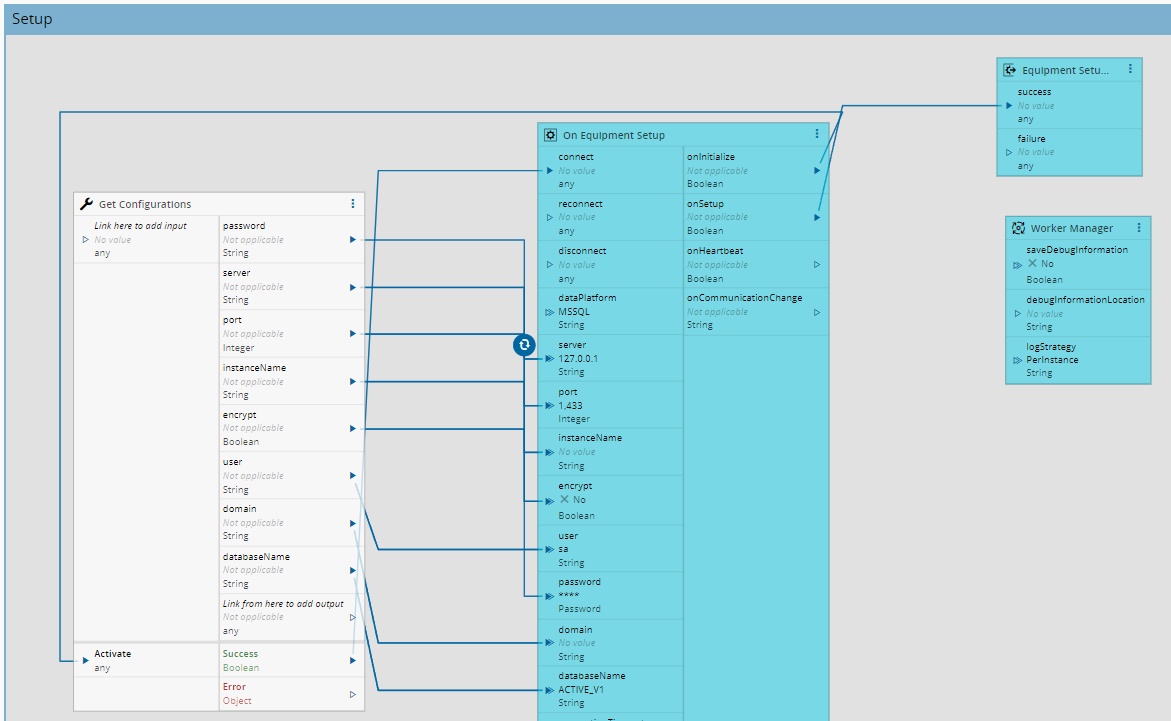Image resolution: width=1171 pixels, height=721 pixels.
Task: Click the Worker Manager node icon
Action: [x=1018, y=228]
